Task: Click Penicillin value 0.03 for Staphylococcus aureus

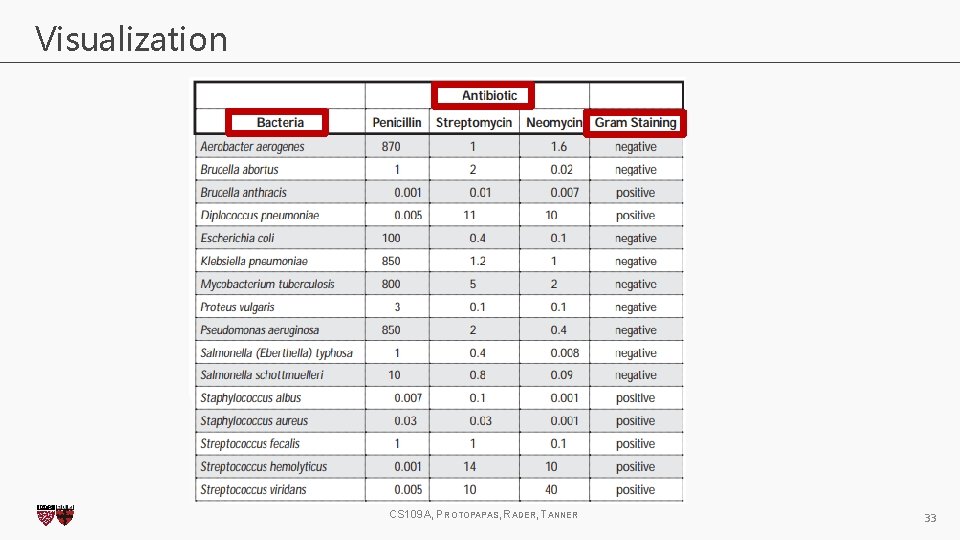Action: (x=405, y=421)
